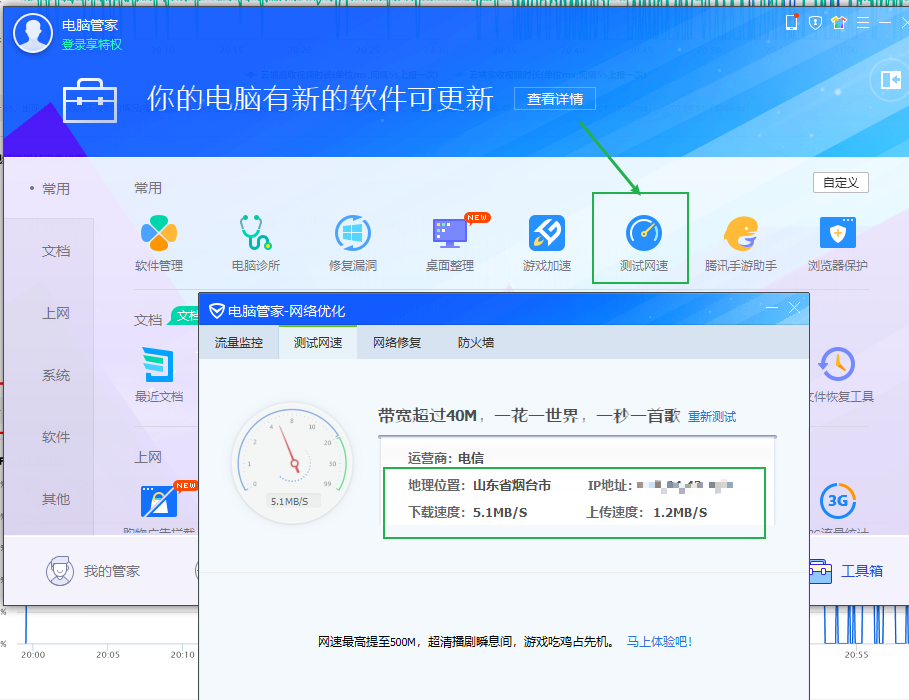Open the skin T-shirt icon
909x700 pixels.
pyautogui.click(x=839, y=23)
